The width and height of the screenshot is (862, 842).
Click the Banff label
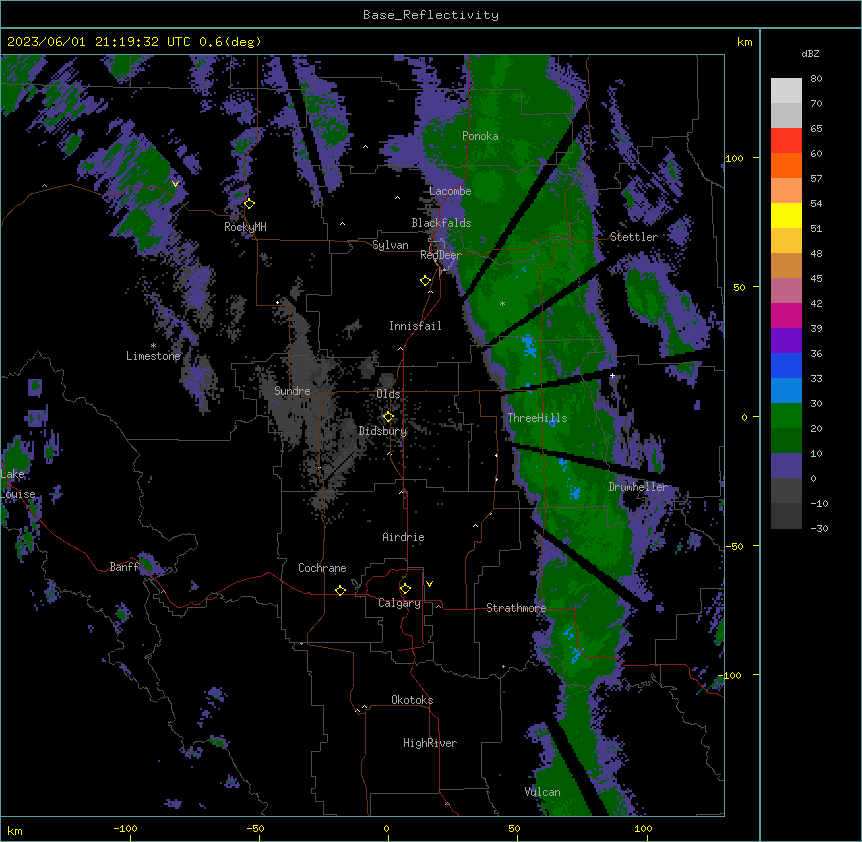[124, 567]
